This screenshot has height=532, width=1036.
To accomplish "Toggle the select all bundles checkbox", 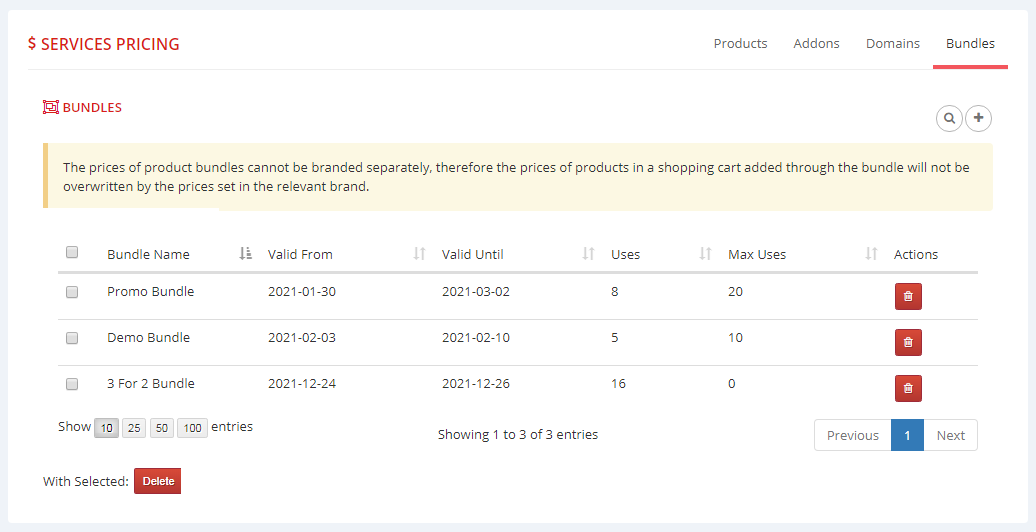I will pyautogui.click(x=72, y=253).
